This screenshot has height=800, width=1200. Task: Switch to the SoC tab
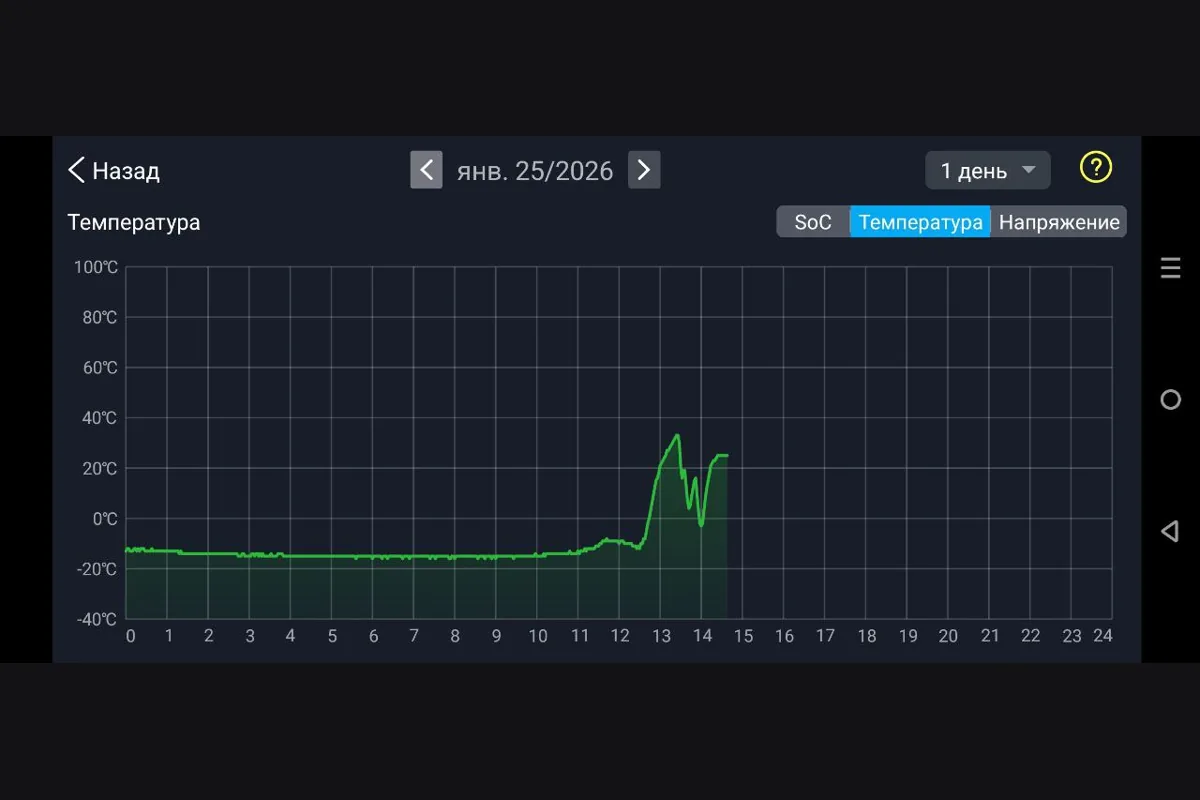click(813, 222)
